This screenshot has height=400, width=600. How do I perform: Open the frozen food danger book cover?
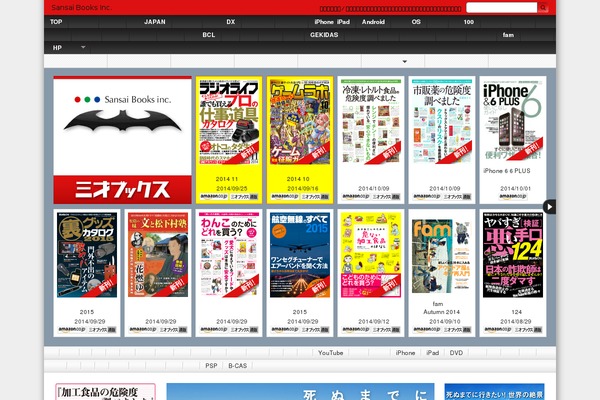point(371,122)
